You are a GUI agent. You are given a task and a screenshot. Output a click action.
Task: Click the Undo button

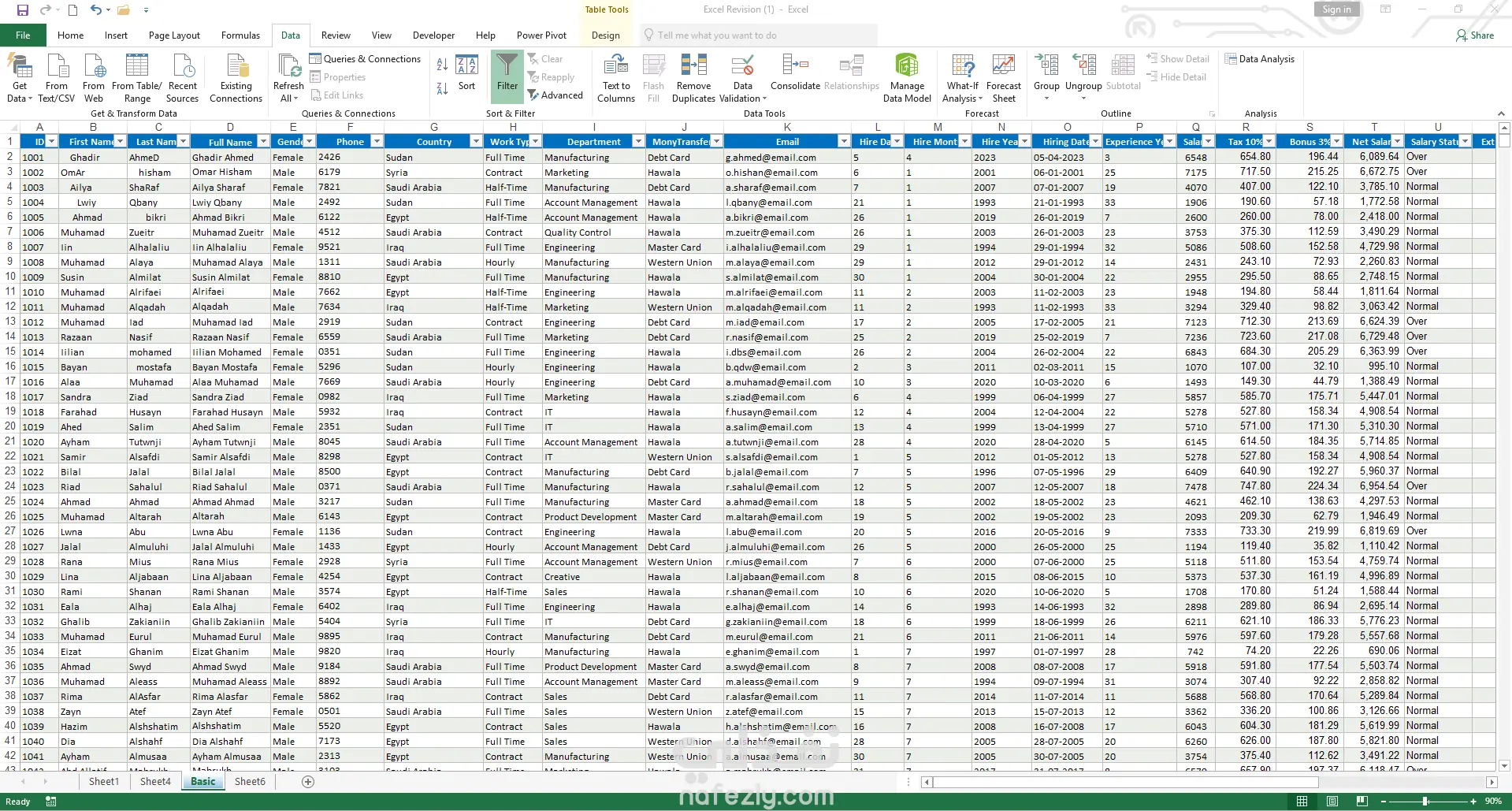pos(95,10)
